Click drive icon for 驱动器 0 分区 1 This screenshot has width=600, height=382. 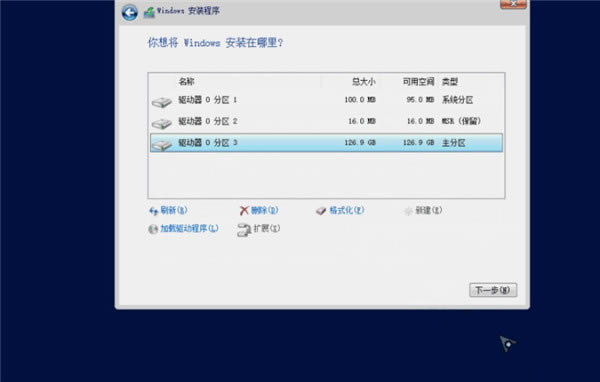click(162, 102)
